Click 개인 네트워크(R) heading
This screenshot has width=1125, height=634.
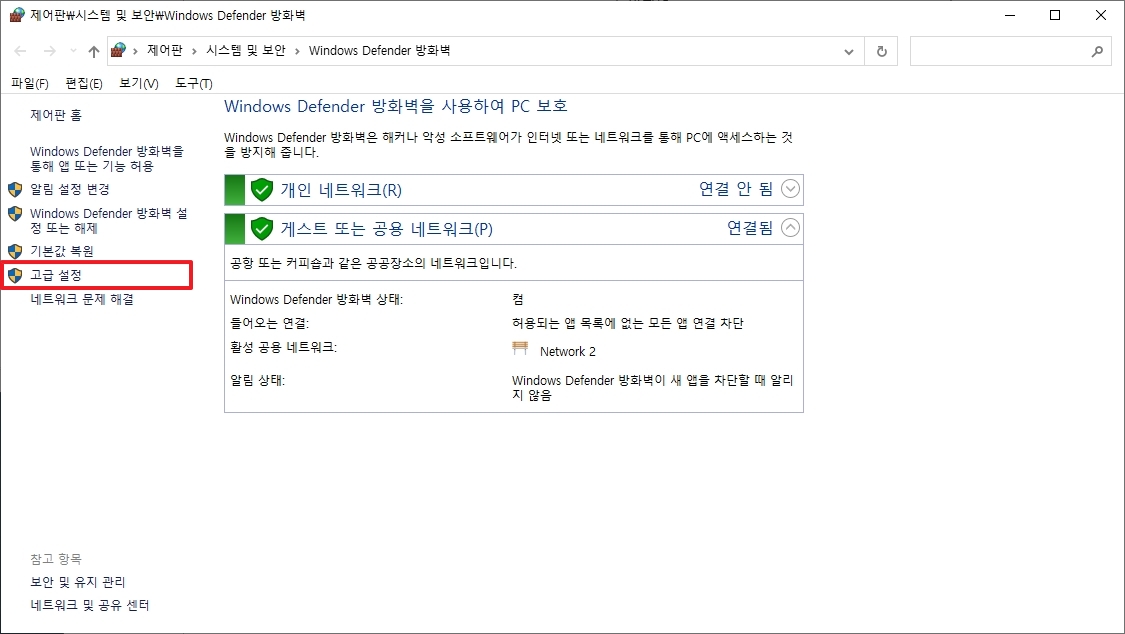[341, 190]
